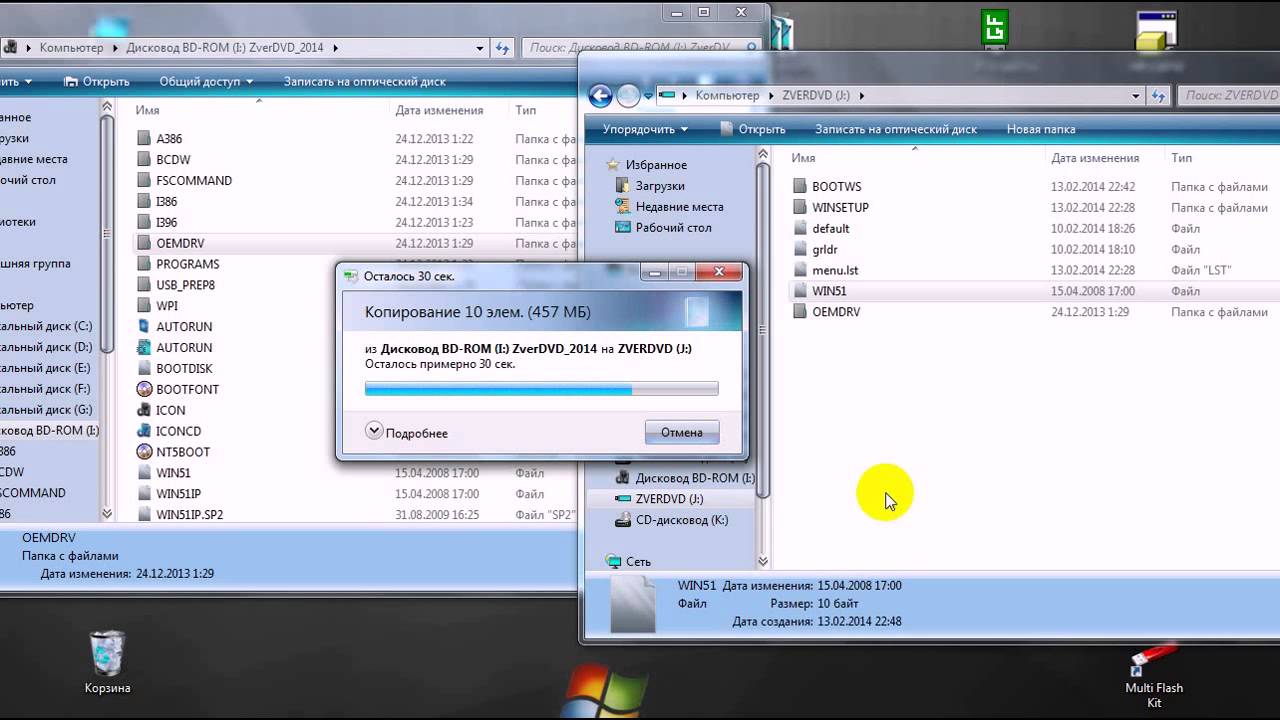This screenshot has width=1280, height=720.
Task: Open Загрузки in the favorites sidebar
Action: click(660, 186)
